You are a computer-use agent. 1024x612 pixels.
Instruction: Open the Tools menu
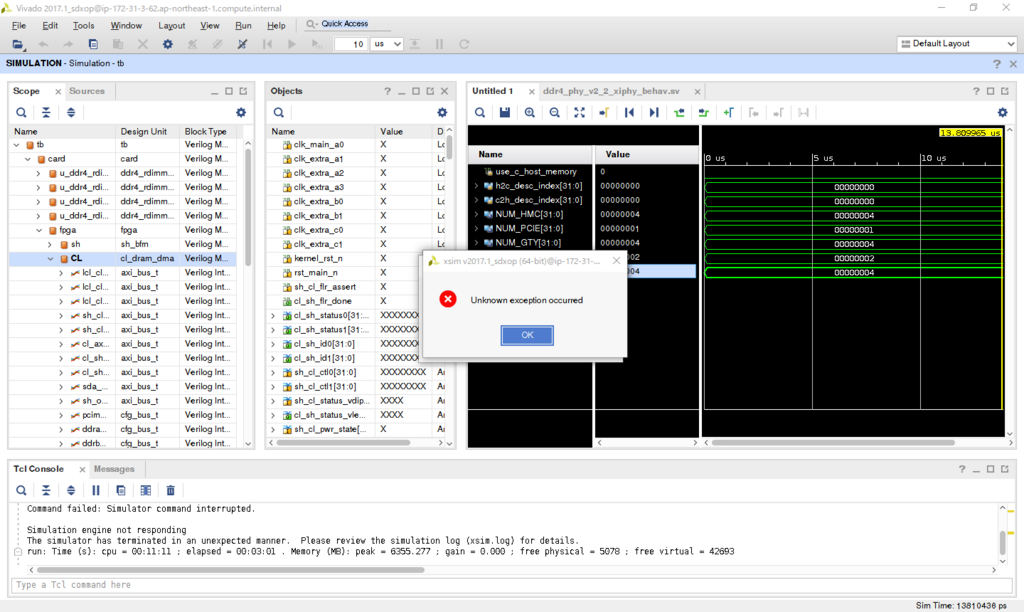83,25
